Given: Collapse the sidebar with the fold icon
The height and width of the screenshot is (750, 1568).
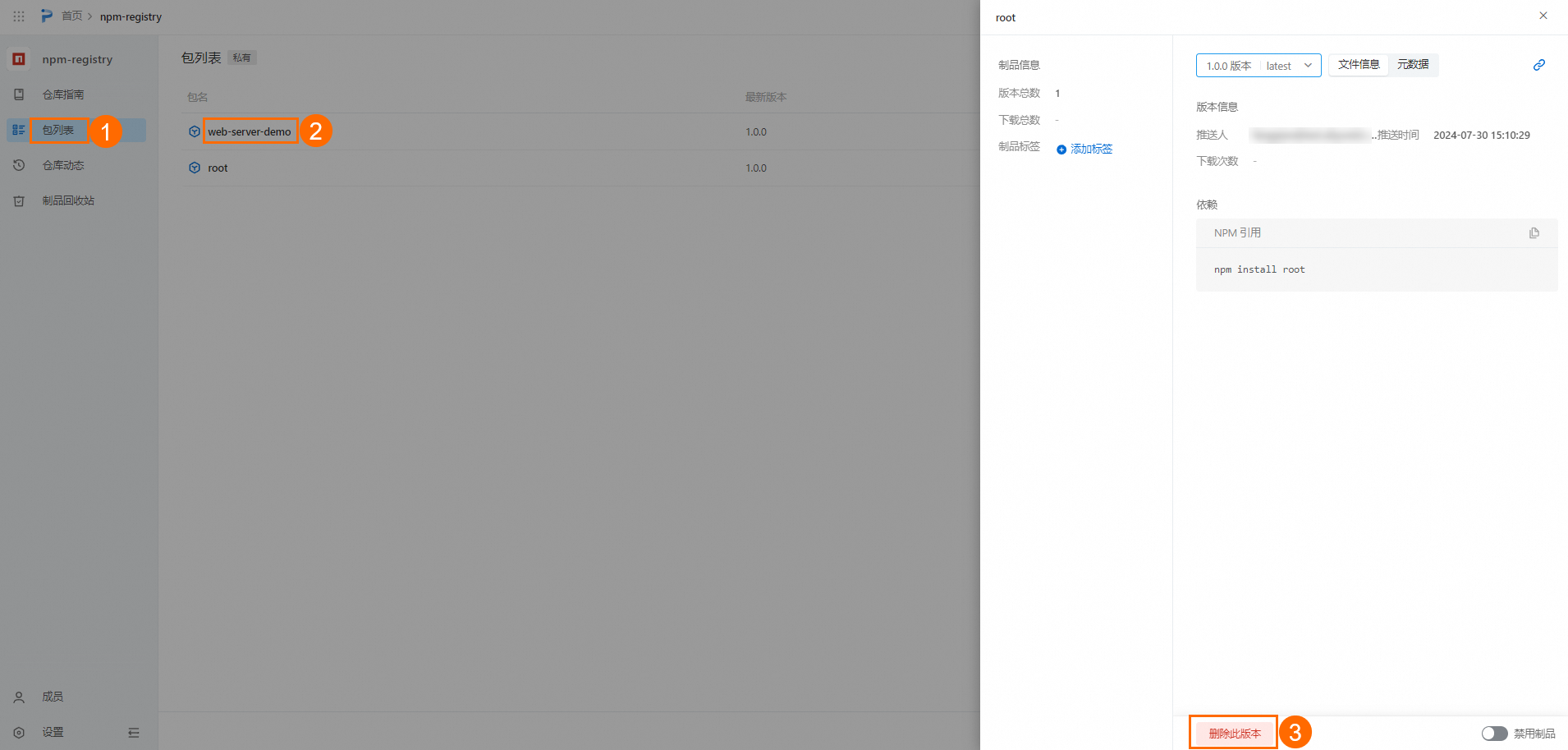Looking at the screenshot, I should (134, 733).
